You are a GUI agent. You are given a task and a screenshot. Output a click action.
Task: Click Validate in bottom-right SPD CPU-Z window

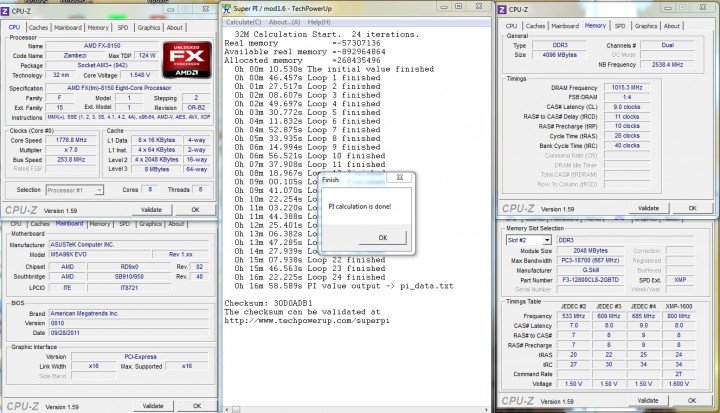[648, 401]
